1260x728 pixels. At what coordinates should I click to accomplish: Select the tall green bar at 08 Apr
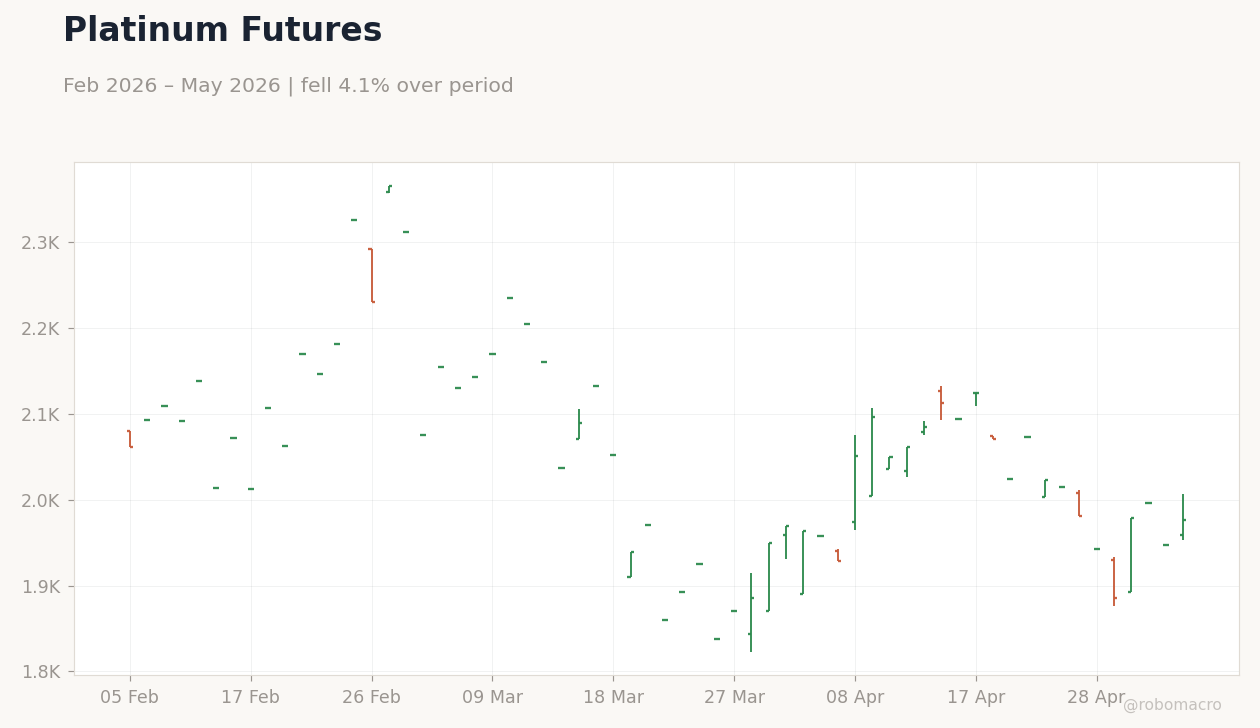(855, 482)
